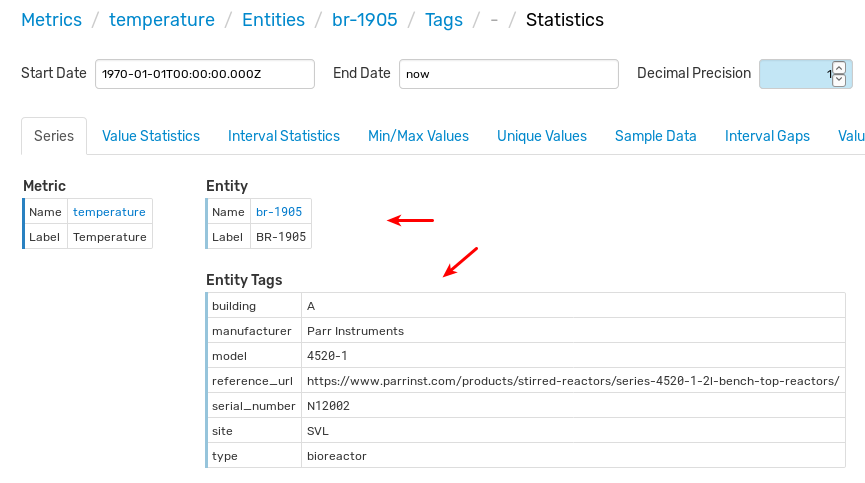Increase Decimal Precision with up arrow
The height and width of the screenshot is (483, 865).
coord(839,68)
